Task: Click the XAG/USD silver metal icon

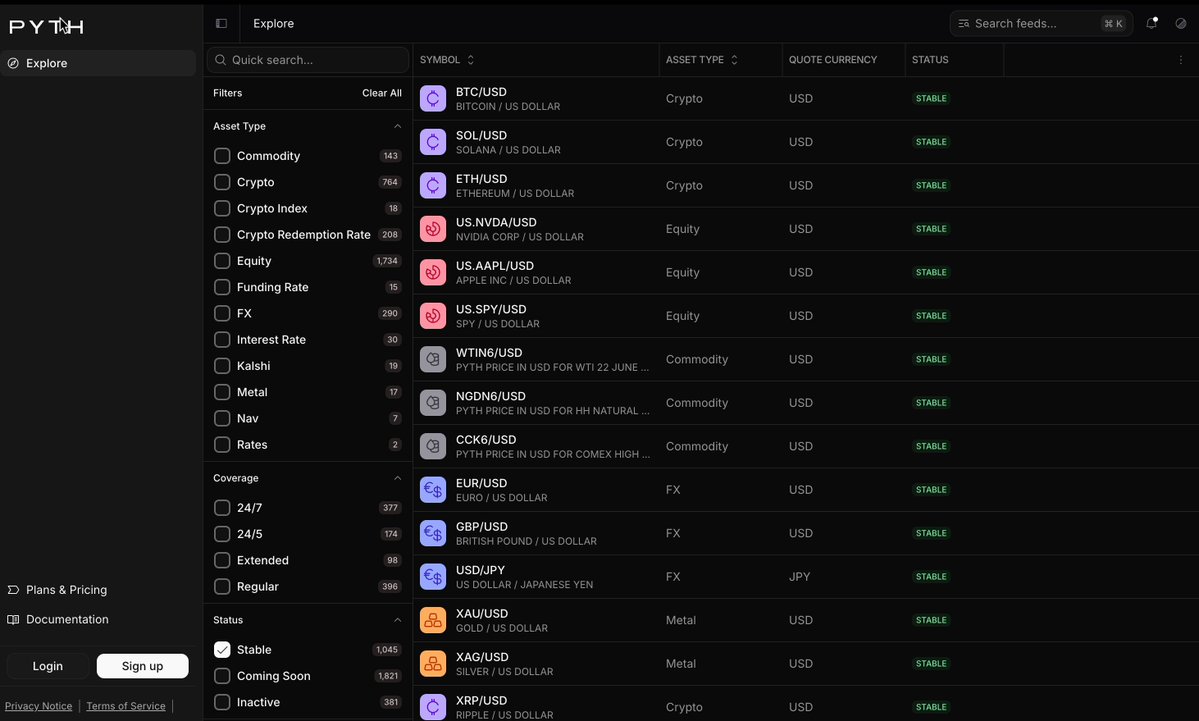Action: [x=433, y=664]
